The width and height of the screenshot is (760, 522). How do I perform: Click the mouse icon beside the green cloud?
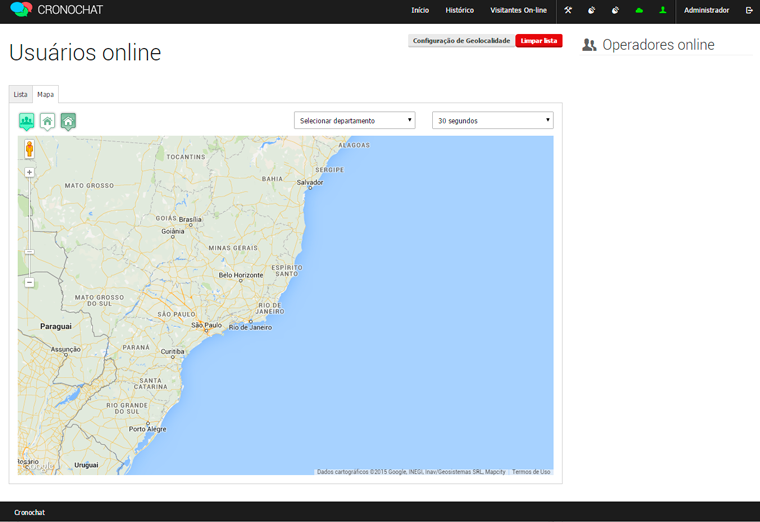615,10
